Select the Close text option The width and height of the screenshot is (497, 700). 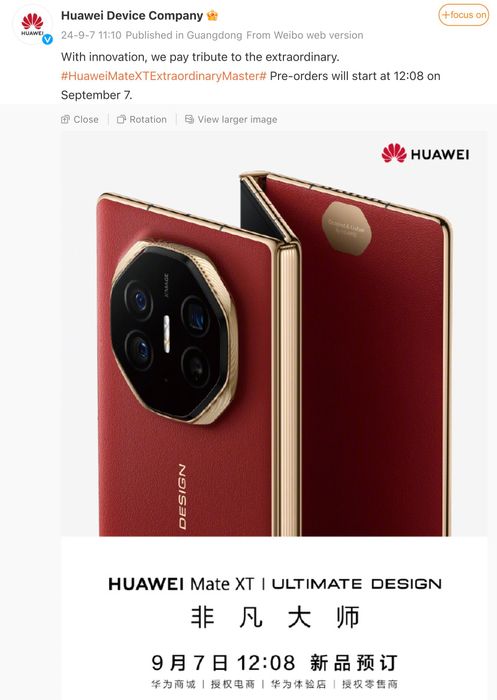(86, 119)
